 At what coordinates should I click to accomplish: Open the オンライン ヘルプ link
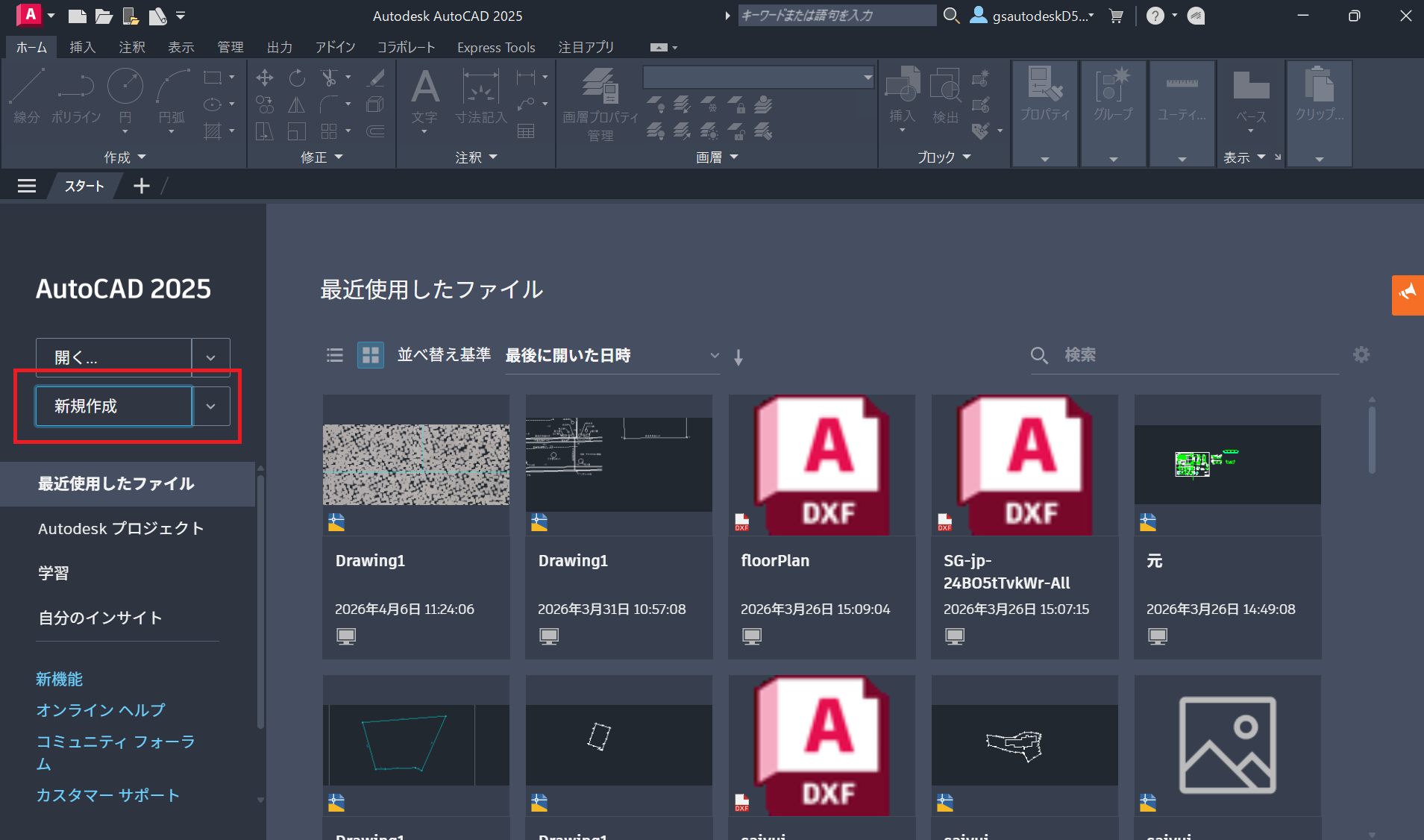tap(101, 710)
